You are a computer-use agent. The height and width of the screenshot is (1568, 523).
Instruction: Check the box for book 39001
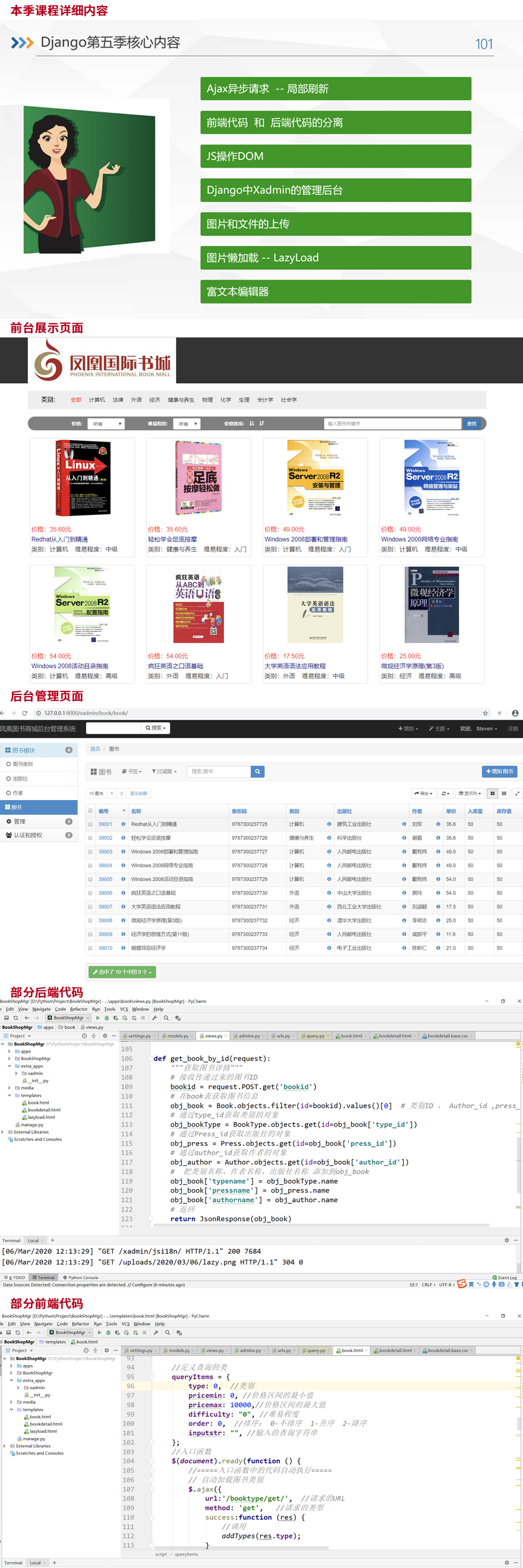[91, 824]
